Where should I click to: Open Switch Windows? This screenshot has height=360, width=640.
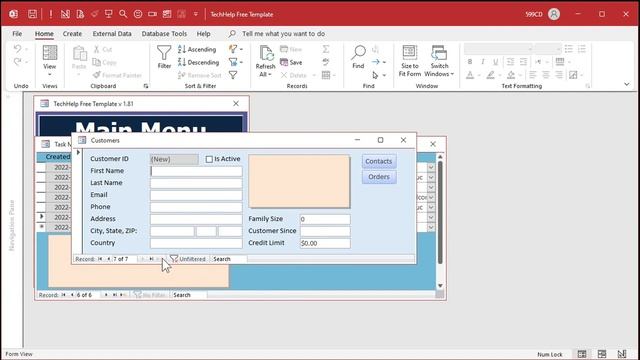[439, 61]
